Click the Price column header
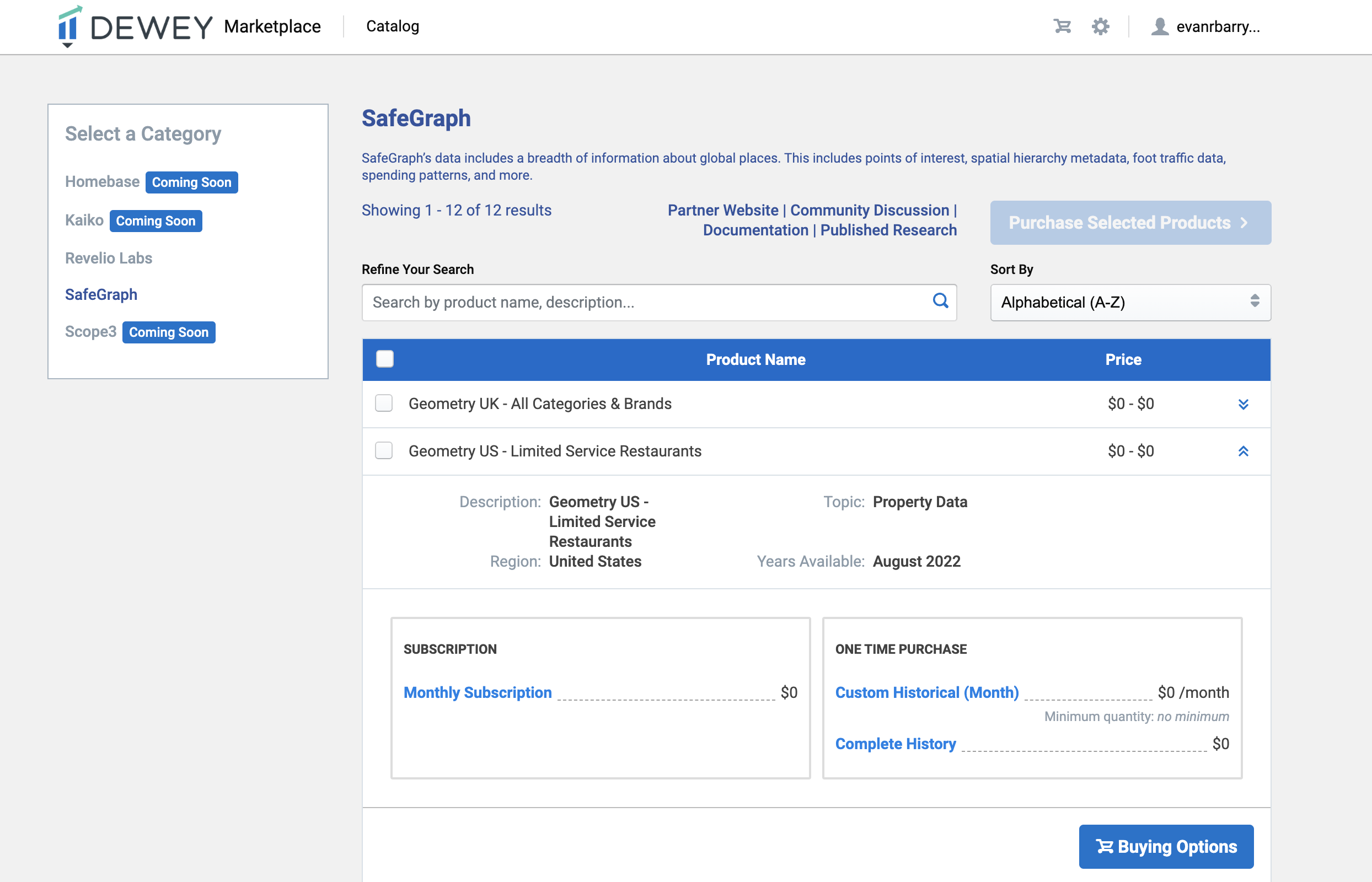The image size is (1372, 882). tap(1123, 359)
